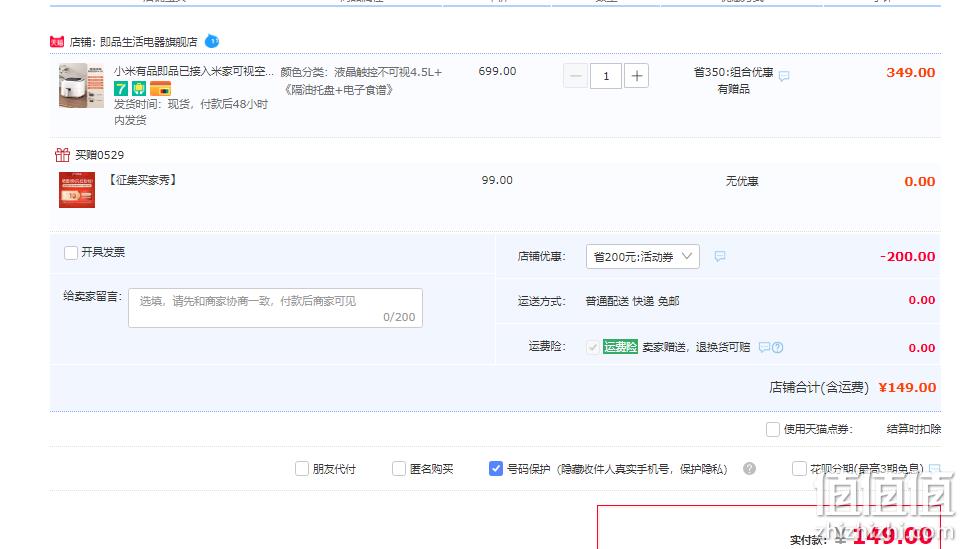
Task: Enable the 花呗分期 installment checkbox
Action: (x=799, y=468)
